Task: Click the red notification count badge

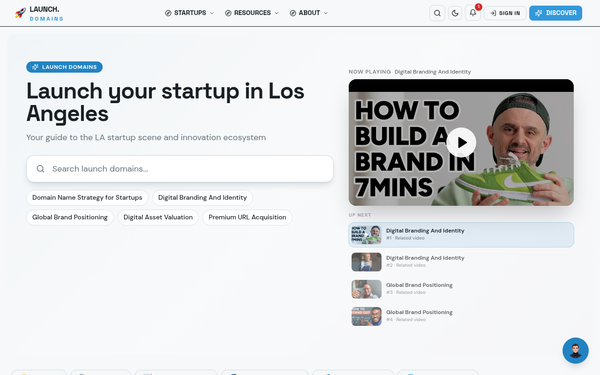Action: pyautogui.click(x=478, y=7)
